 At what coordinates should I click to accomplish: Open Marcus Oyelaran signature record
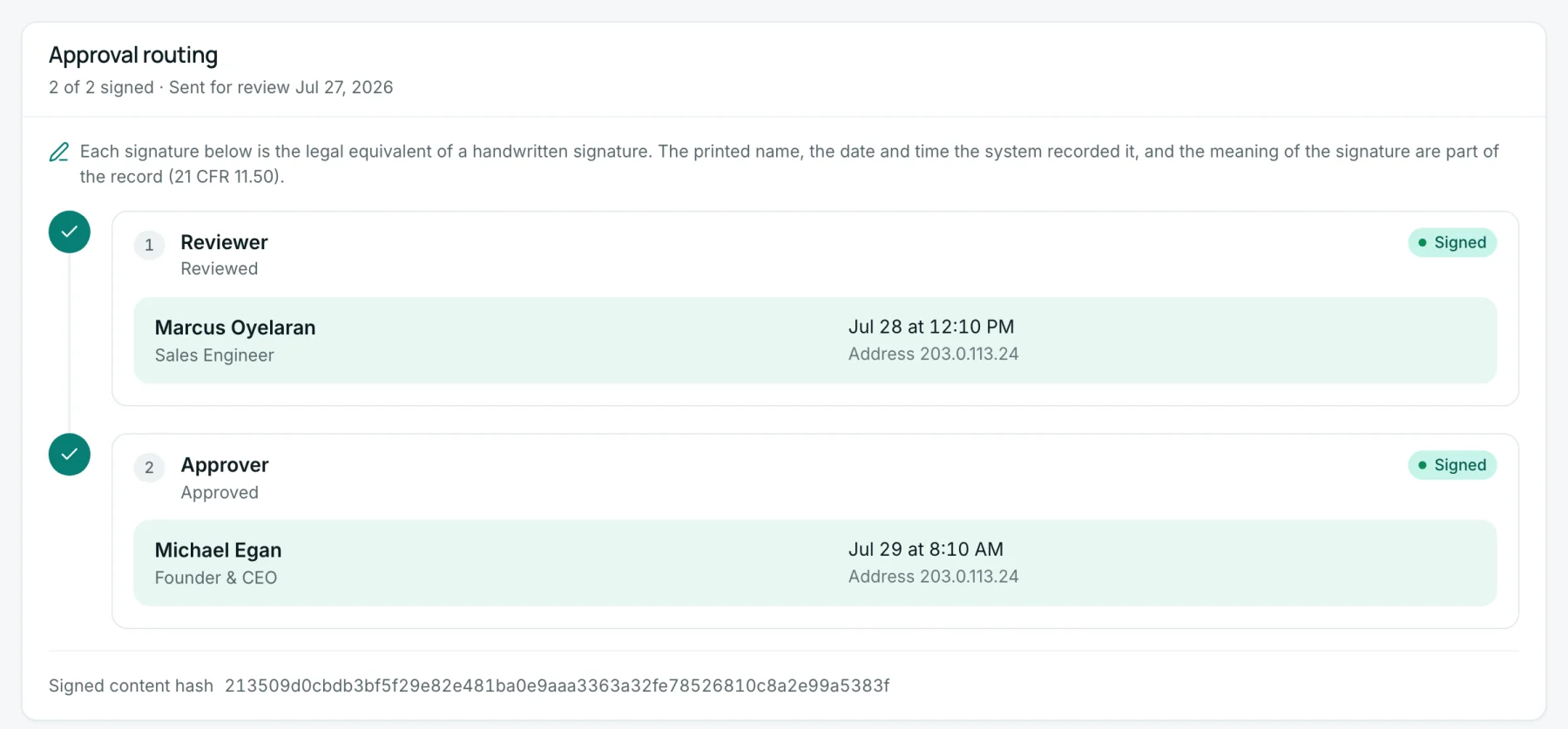pos(814,341)
